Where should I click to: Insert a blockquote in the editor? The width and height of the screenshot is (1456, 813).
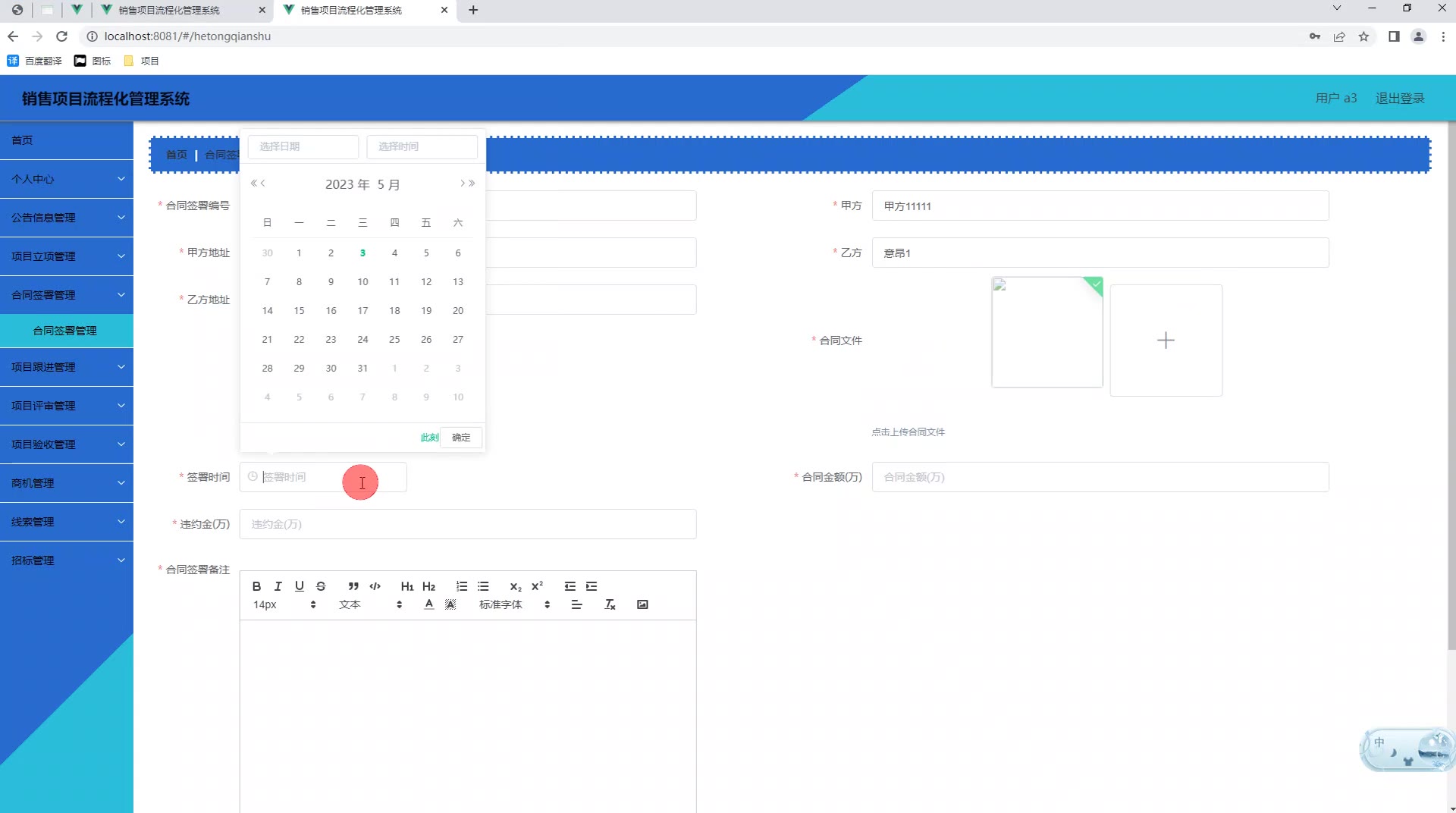[353, 586]
